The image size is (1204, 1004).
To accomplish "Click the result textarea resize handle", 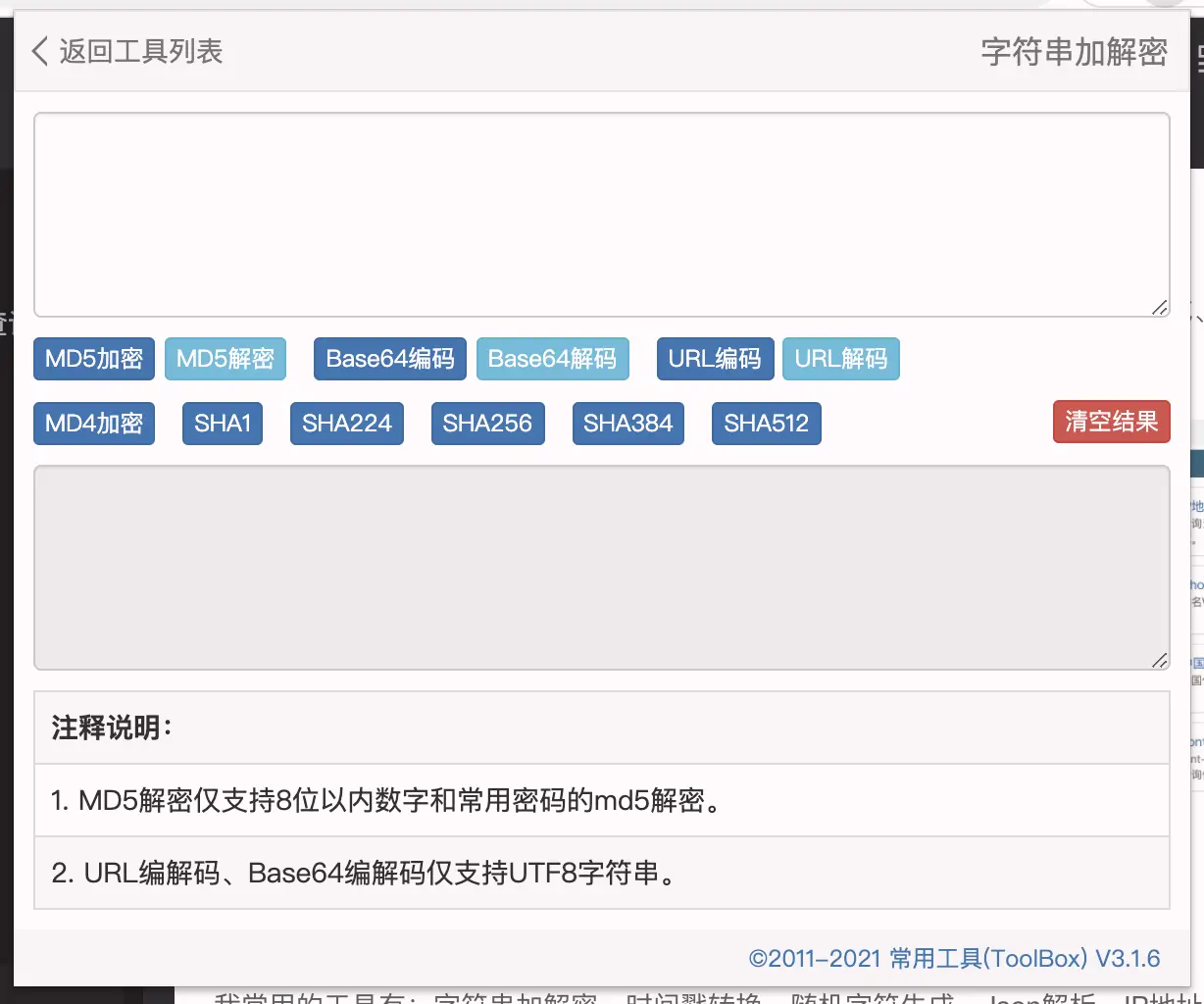I will 1159,660.
